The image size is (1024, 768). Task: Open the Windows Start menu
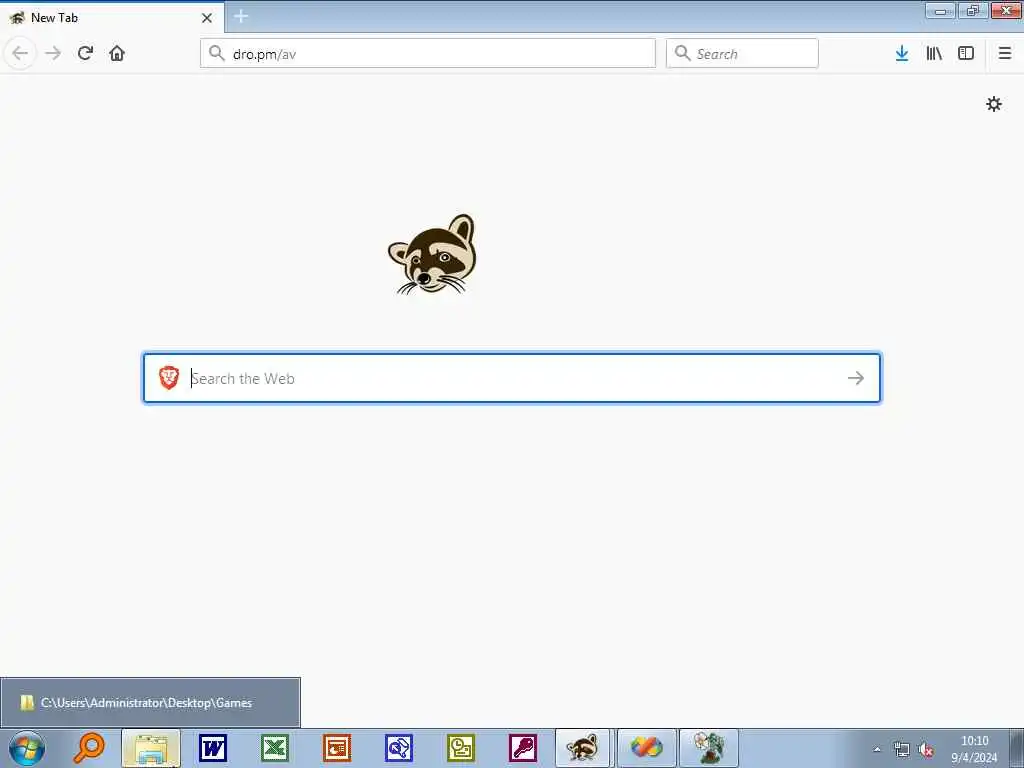tap(27, 748)
